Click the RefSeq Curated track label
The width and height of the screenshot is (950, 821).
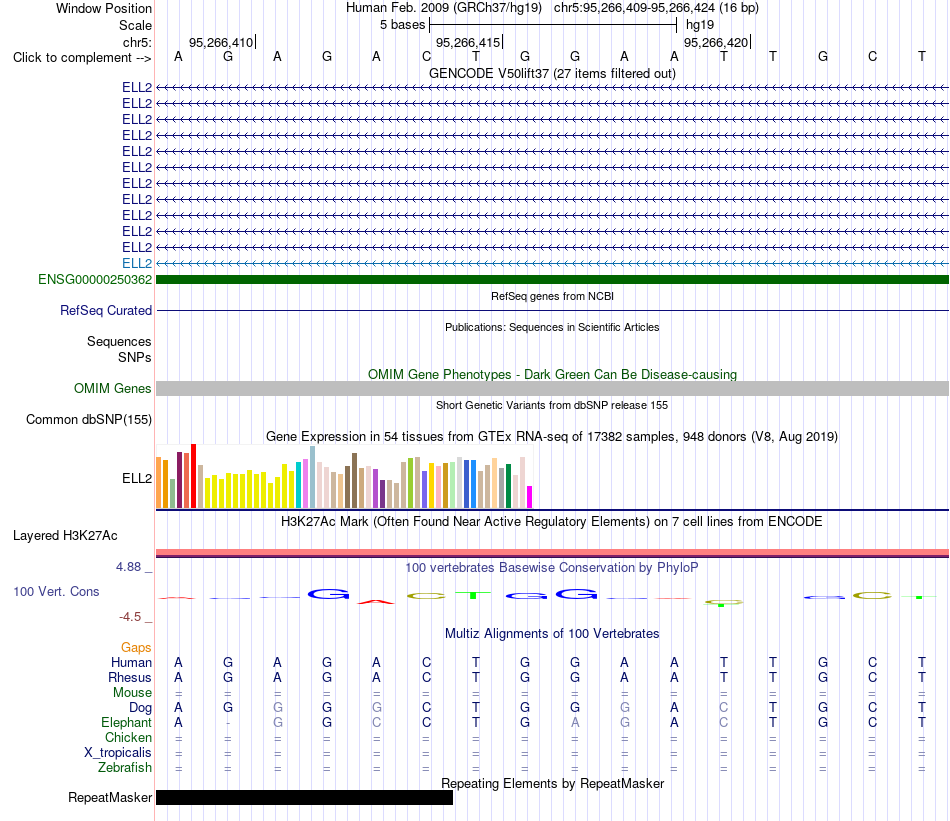[106, 310]
